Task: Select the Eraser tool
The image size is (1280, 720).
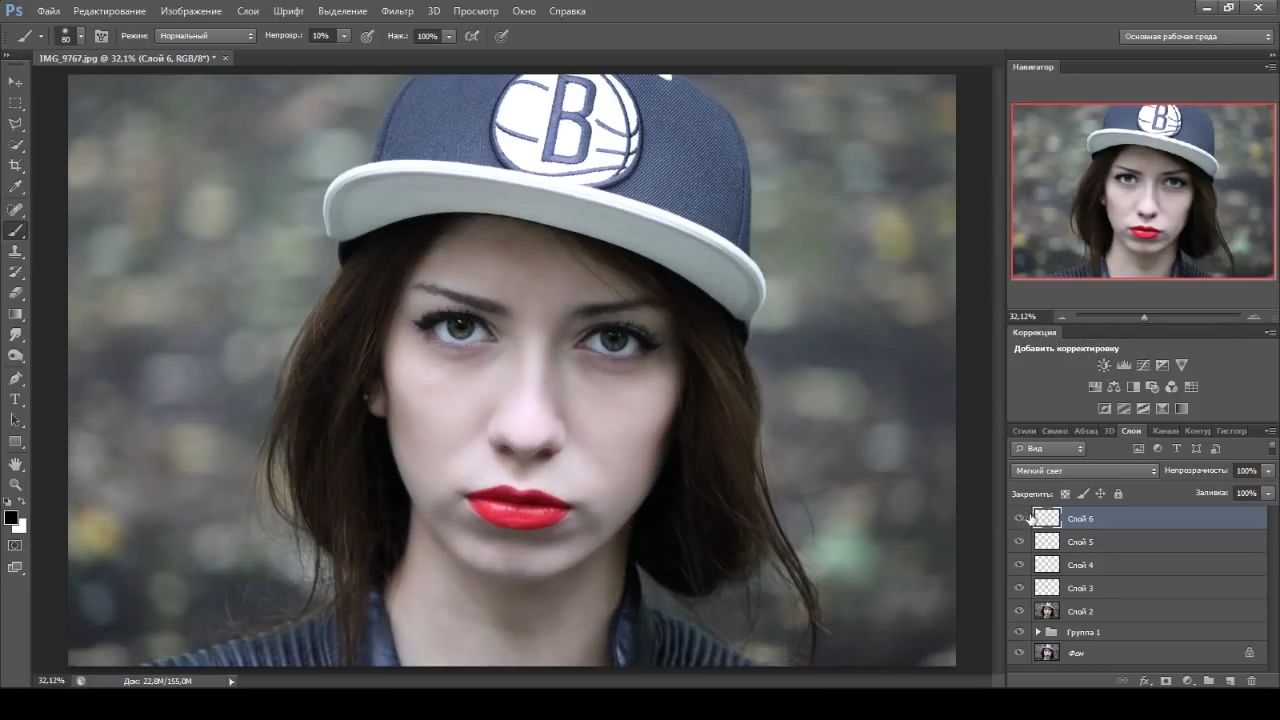Action: point(16,293)
